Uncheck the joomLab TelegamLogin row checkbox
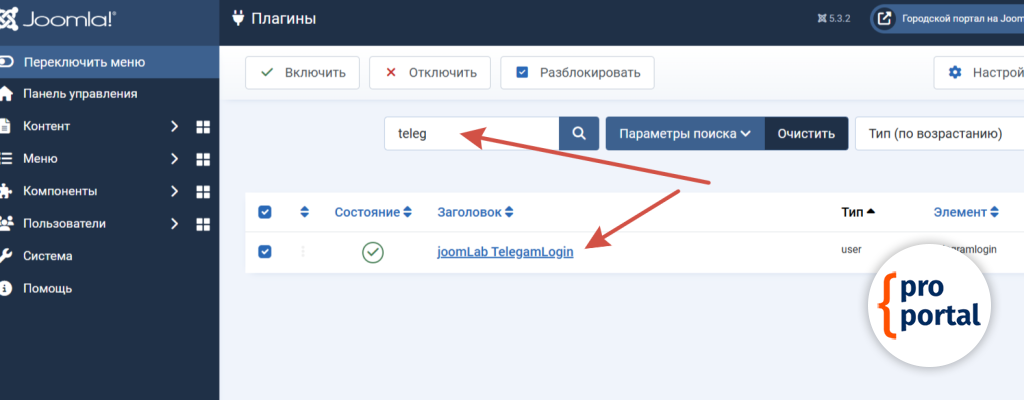Image resolution: width=1024 pixels, height=400 pixels. pyautogui.click(x=265, y=252)
